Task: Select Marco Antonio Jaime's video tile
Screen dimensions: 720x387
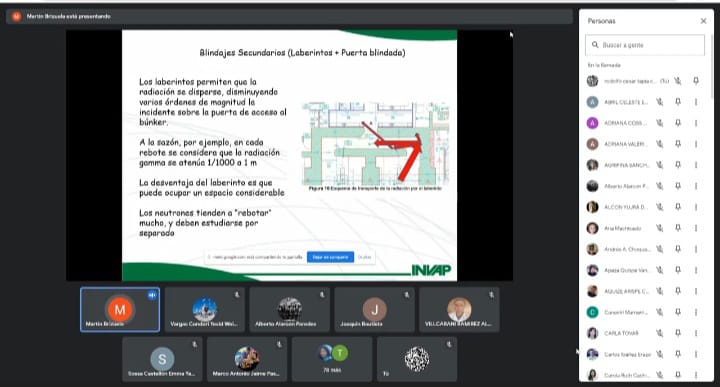Action: point(247,359)
